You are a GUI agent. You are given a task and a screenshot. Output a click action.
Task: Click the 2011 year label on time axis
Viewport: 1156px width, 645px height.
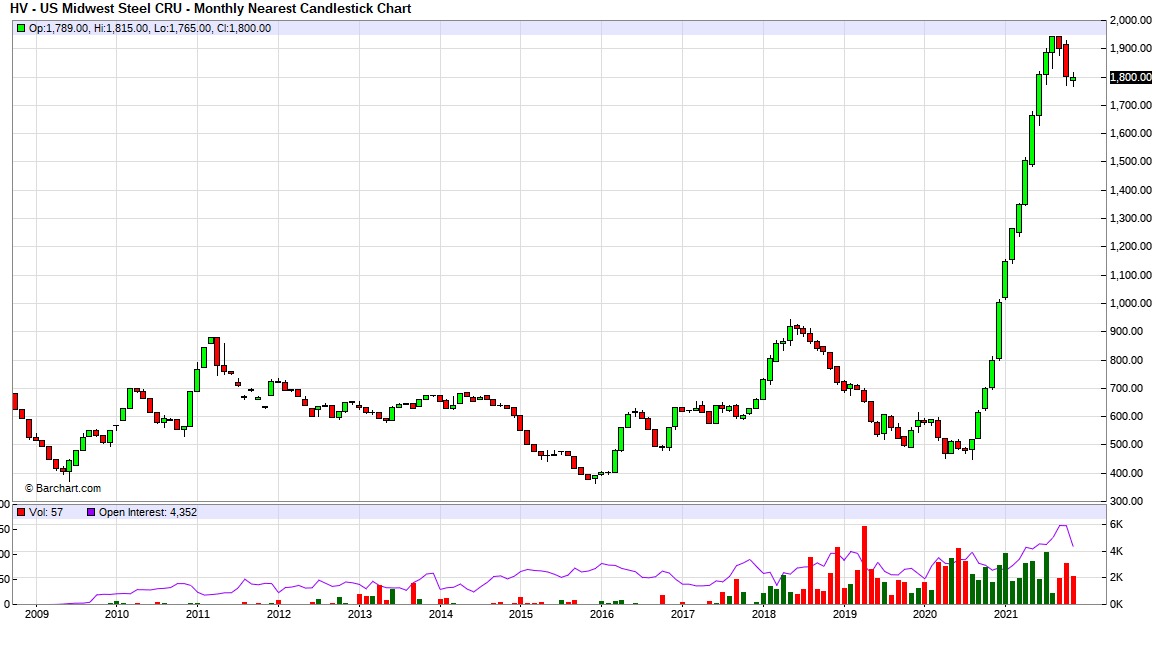198,614
